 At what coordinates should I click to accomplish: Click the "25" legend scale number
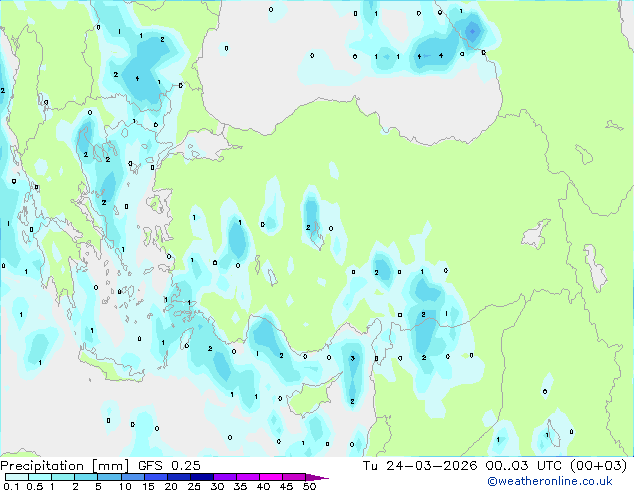point(194,486)
